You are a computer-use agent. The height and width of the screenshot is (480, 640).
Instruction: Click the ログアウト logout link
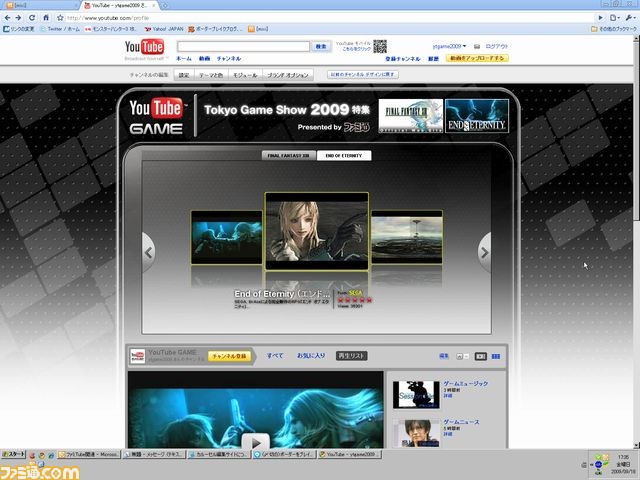[x=497, y=47]
